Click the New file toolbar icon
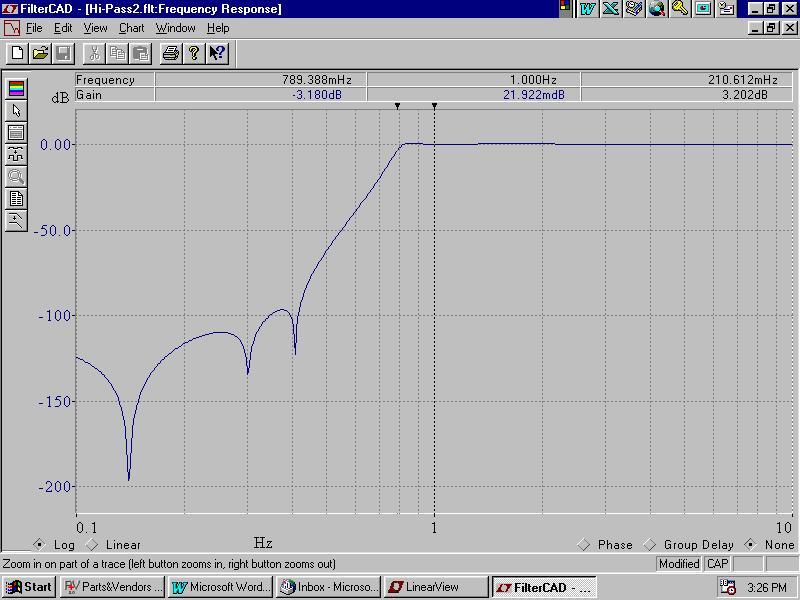This screenshot has height=600, width=800. coord(17,53)
